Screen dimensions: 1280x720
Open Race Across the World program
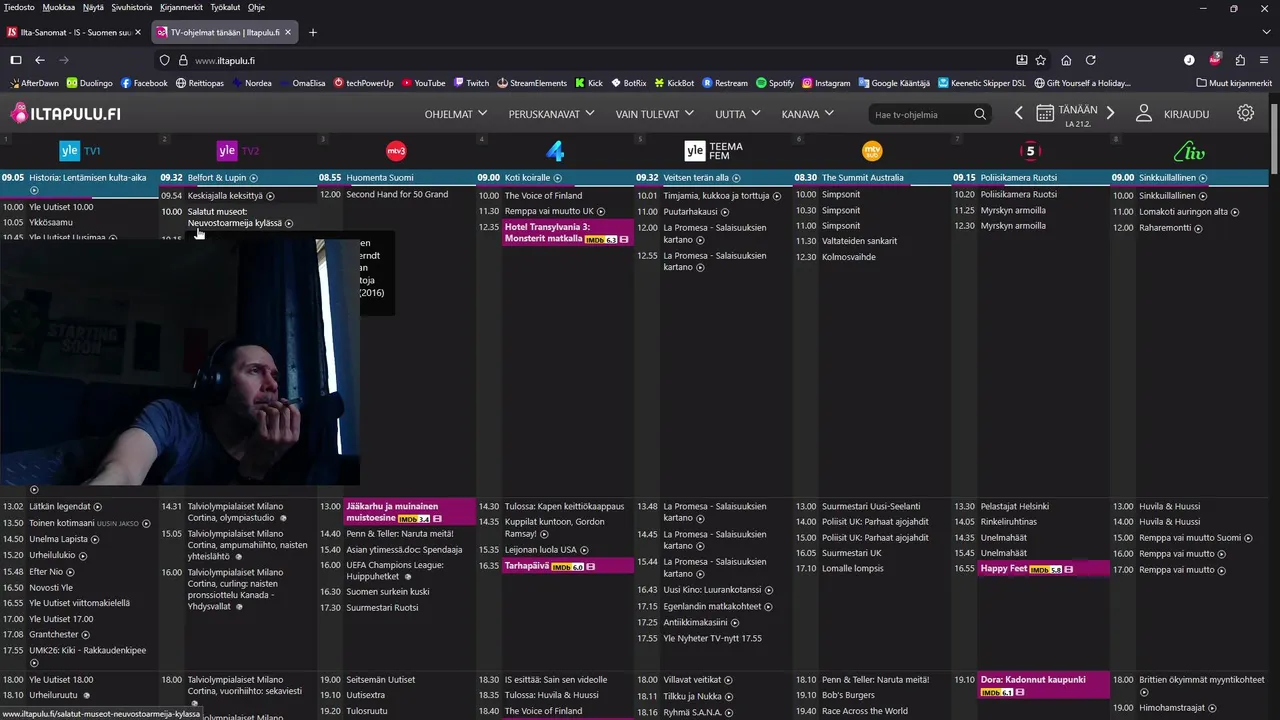(865, 711)
